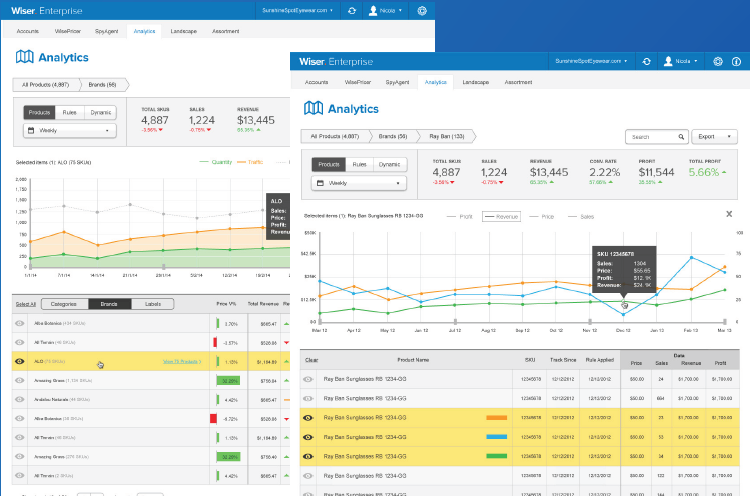The height and width of the screenshot is (496, 750).
Task: Click Analytics map icon in front window
Action: [x=313, y=109]
